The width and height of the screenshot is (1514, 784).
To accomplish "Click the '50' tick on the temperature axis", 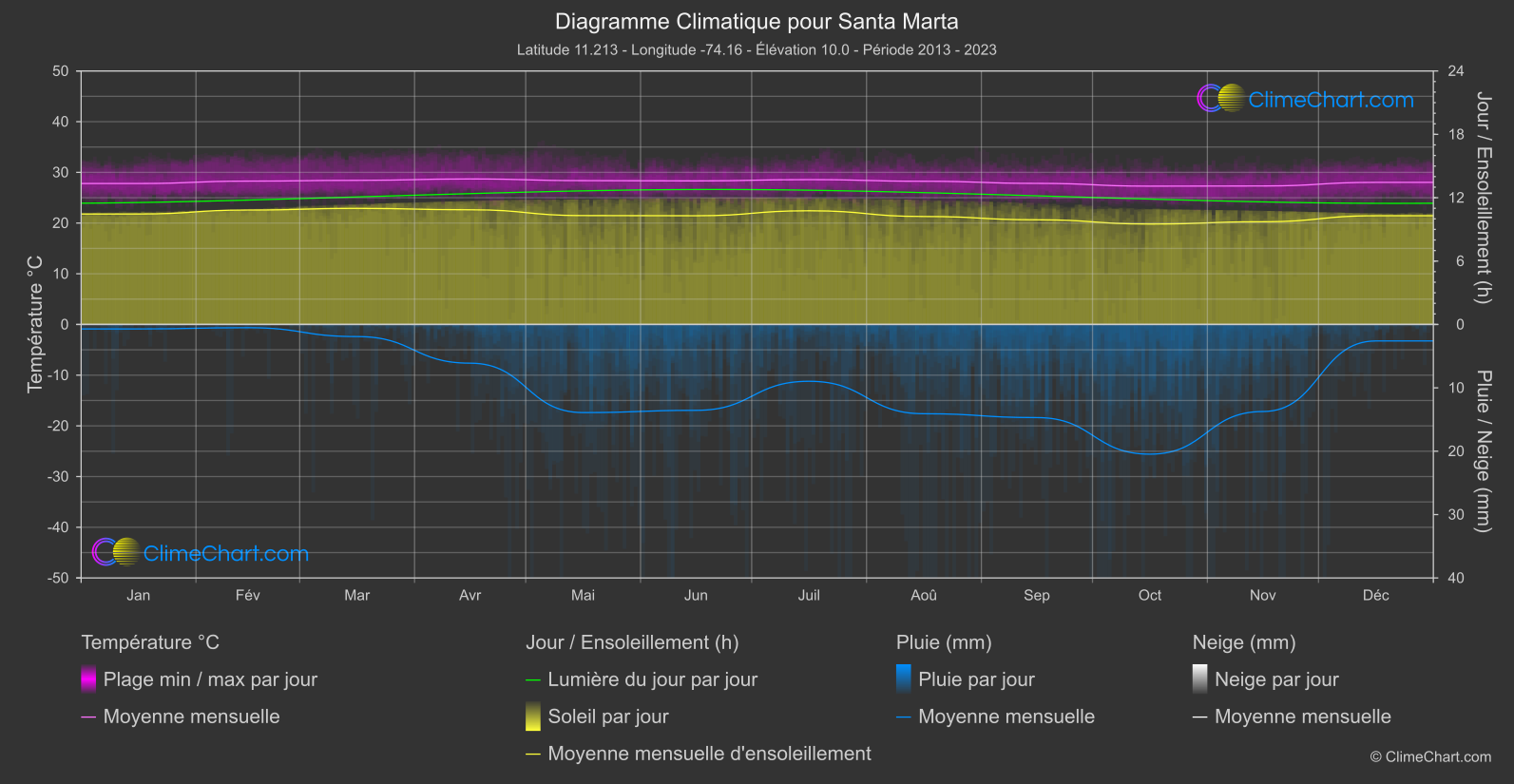I will (61, 71).
